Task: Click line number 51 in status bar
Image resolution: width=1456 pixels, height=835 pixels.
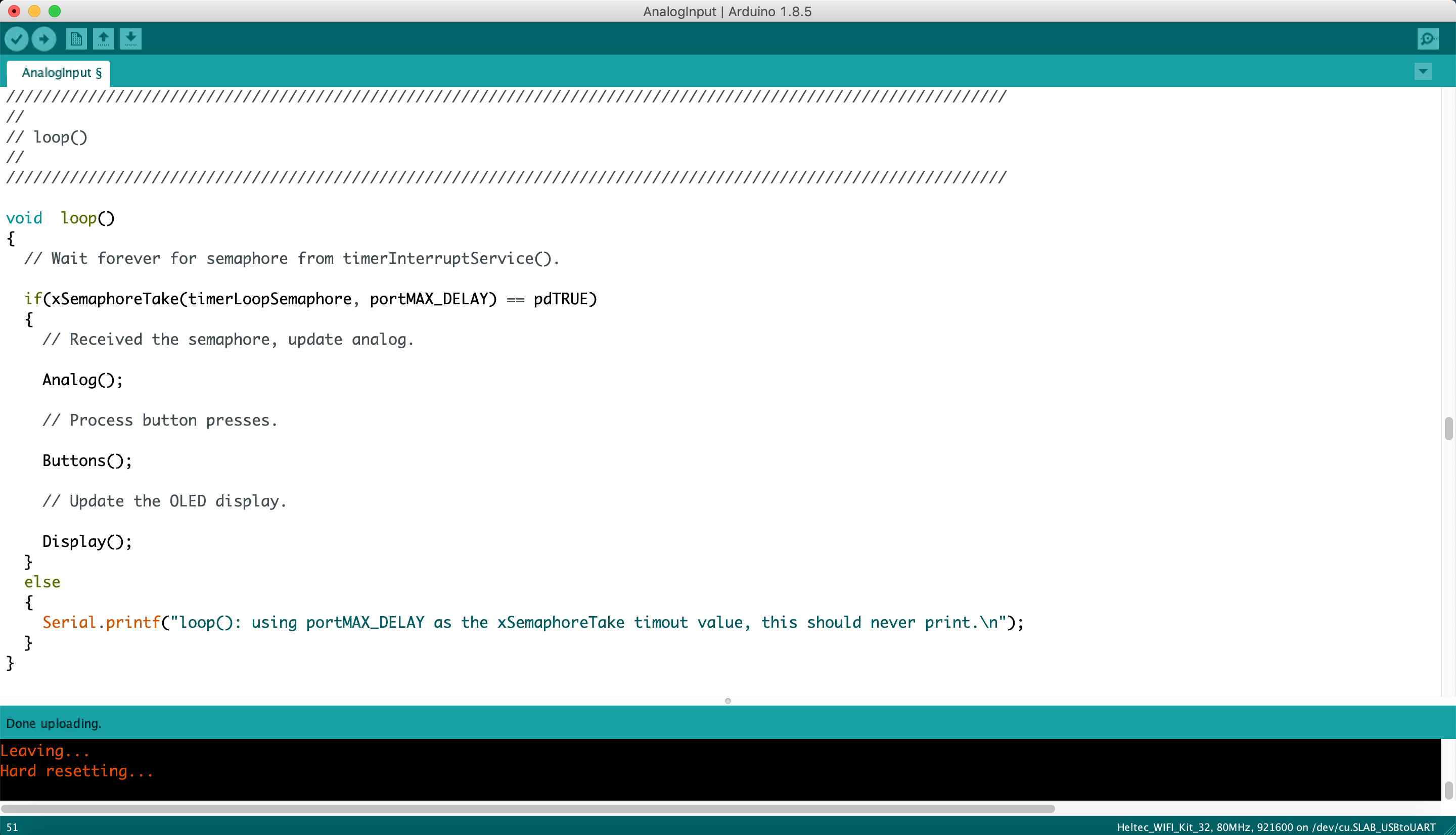Action: tap(12, 827)
